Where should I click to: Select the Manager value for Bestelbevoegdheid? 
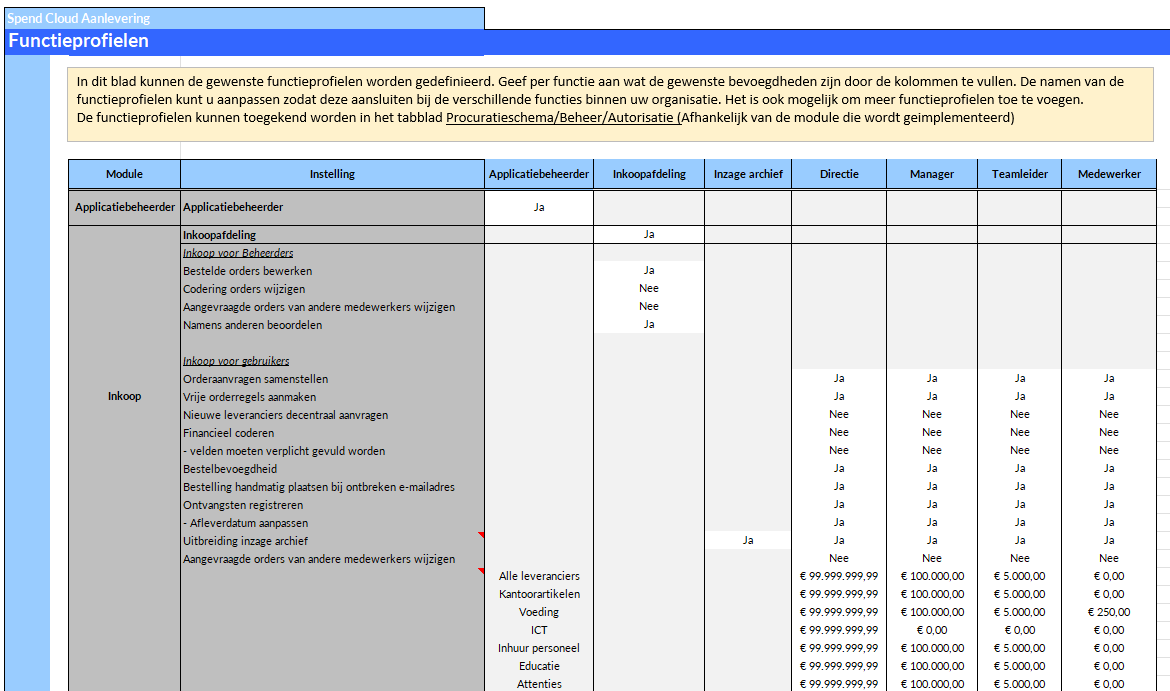(x=931, y=469)
